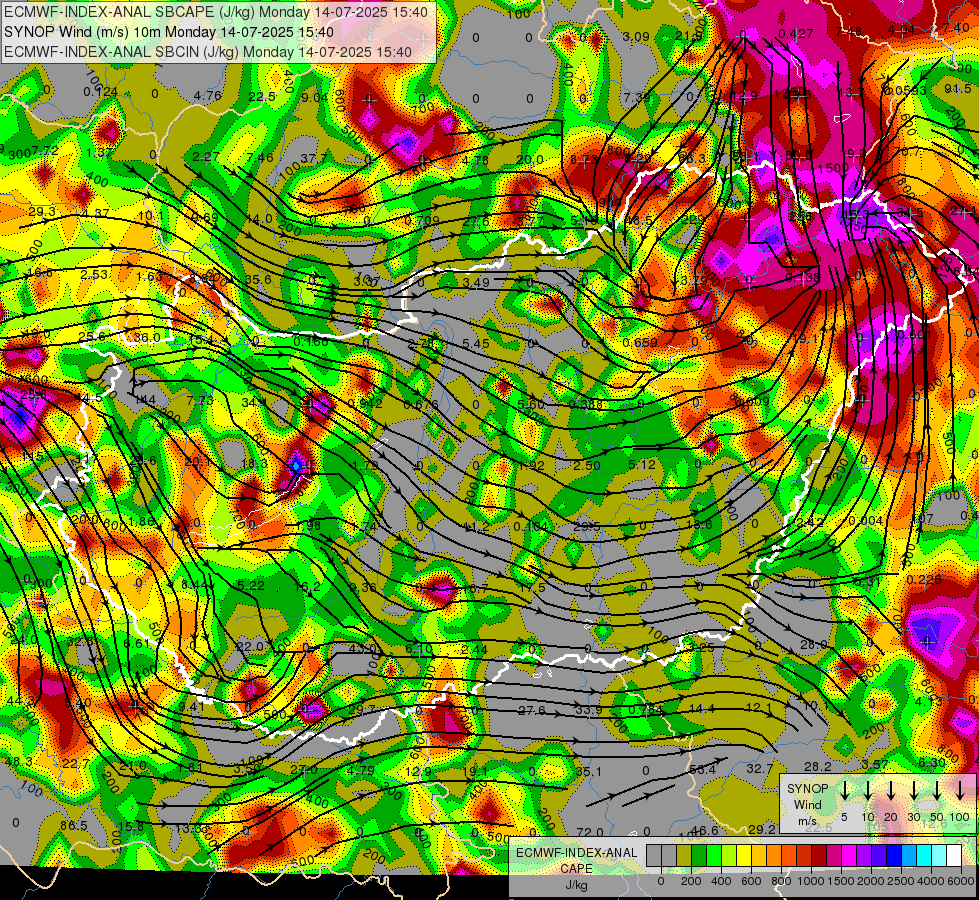
Task: Click the station value '2.50'
Action: [587, 465]
